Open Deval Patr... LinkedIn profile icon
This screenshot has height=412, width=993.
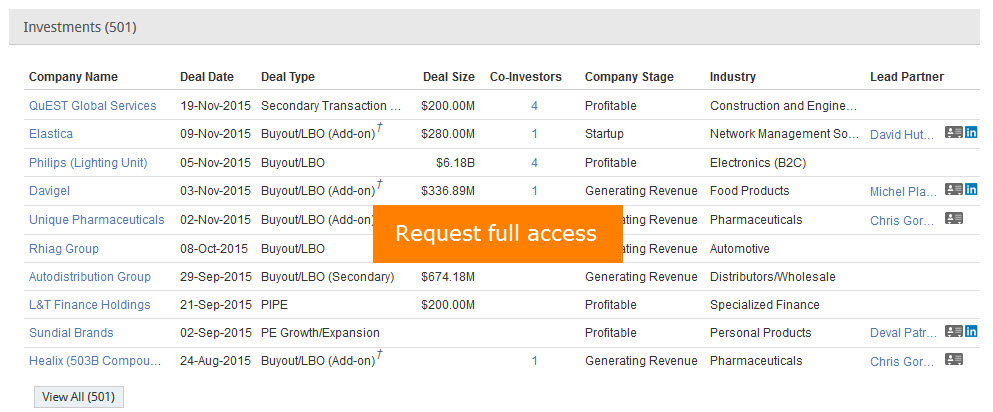tap(971, 330)
